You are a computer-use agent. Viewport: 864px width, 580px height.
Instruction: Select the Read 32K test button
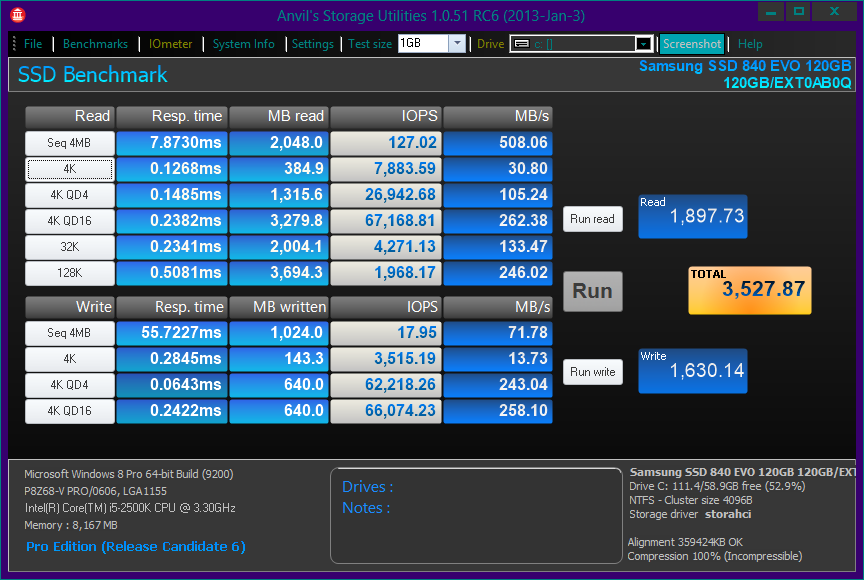pos(69,247)
